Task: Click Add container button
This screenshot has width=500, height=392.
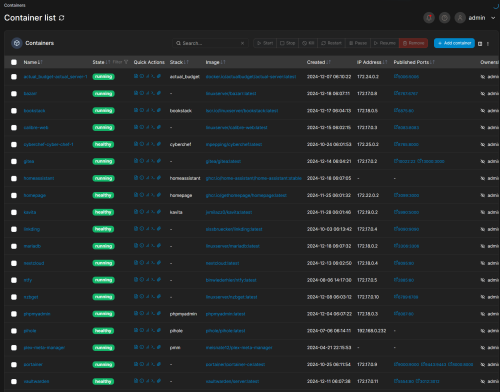Action: point(454,43)
